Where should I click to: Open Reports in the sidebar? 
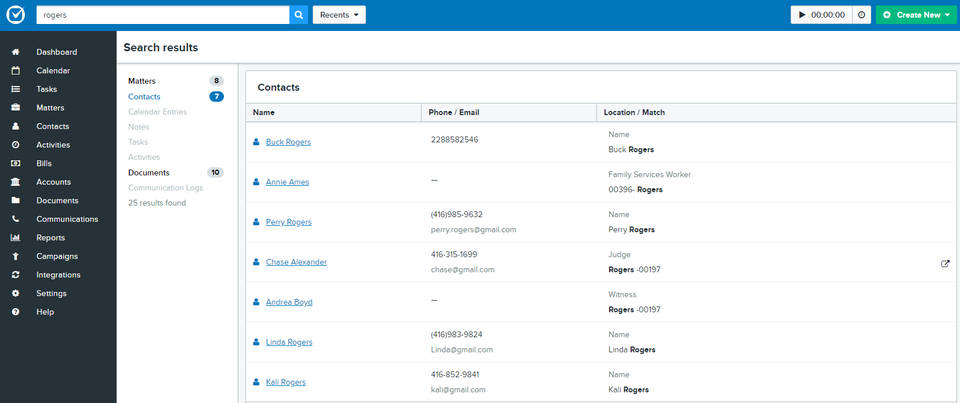tap(51, 238)
